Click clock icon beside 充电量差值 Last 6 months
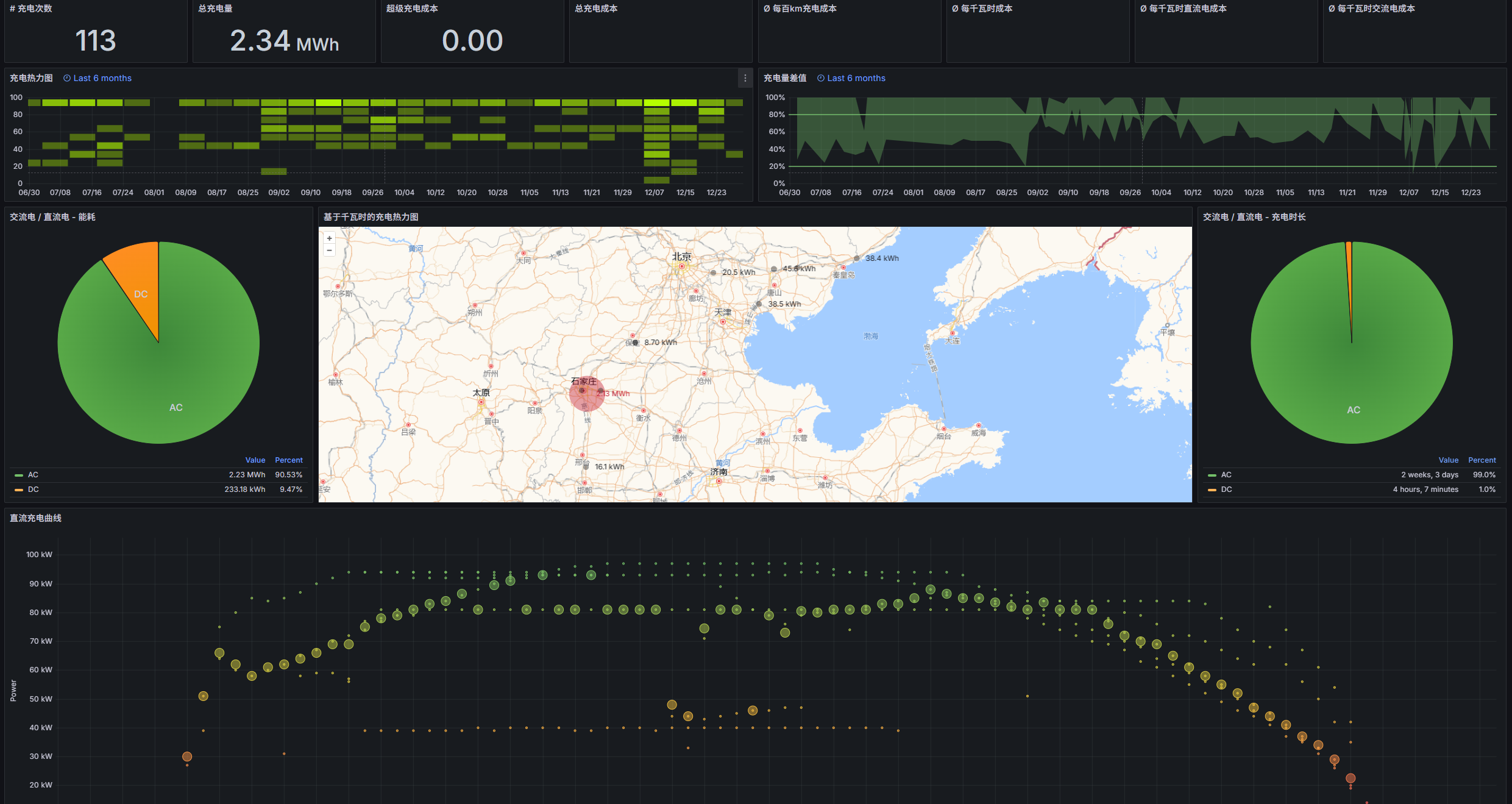Image resolution: width=1512 pixels, height=804 pixels. pyautogui.click(x=821, y=78)
